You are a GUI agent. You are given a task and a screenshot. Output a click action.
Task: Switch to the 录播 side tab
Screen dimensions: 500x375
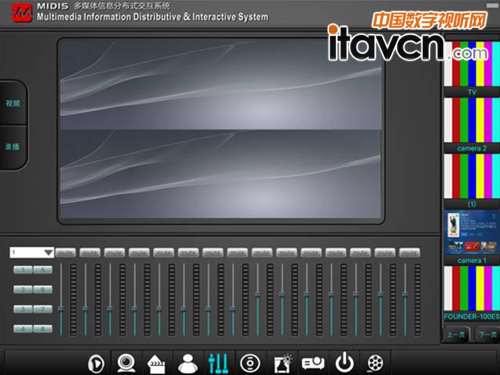tap(12, 147)
